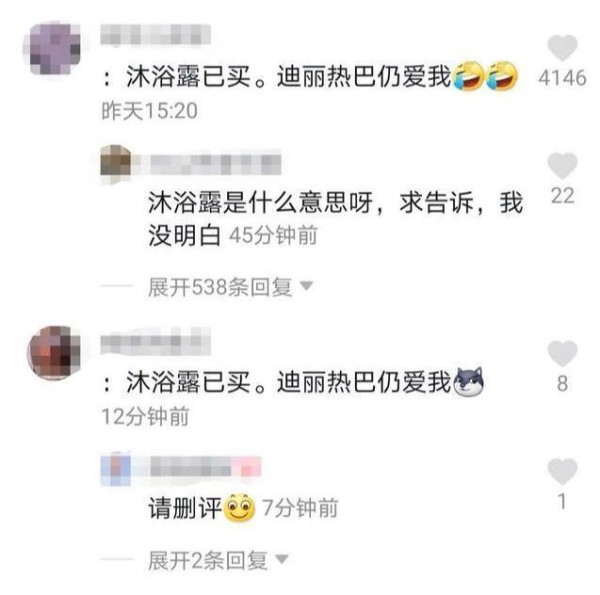Open the blue avatar of 请删评 replier

[115, 468]
